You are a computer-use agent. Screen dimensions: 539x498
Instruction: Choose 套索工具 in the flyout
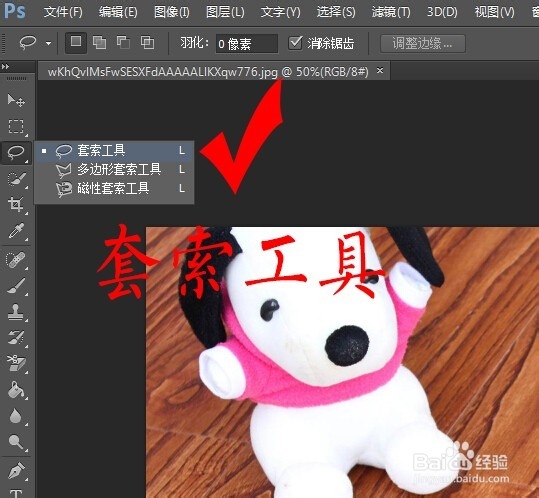pyautogui.click(x=114, y=151)
